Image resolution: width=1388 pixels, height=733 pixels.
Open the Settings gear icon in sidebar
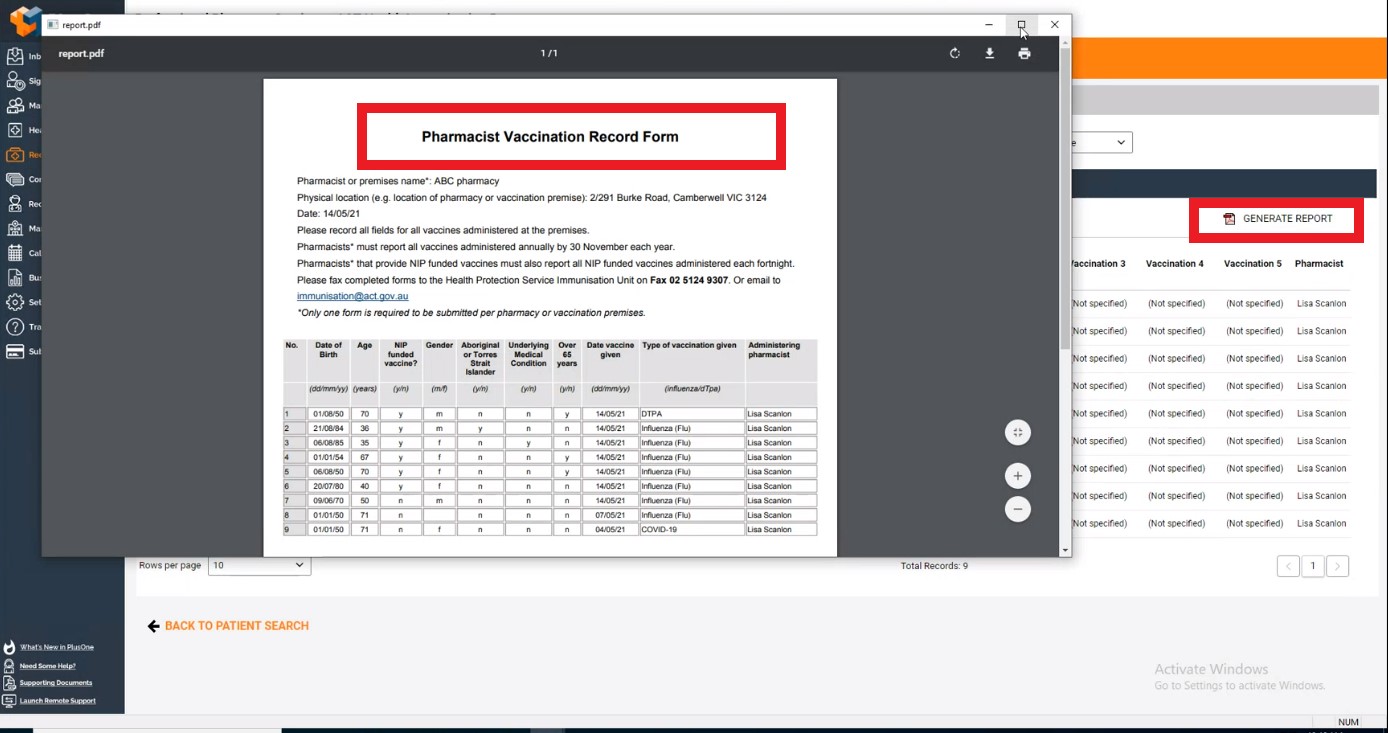[x=15, y=302]
